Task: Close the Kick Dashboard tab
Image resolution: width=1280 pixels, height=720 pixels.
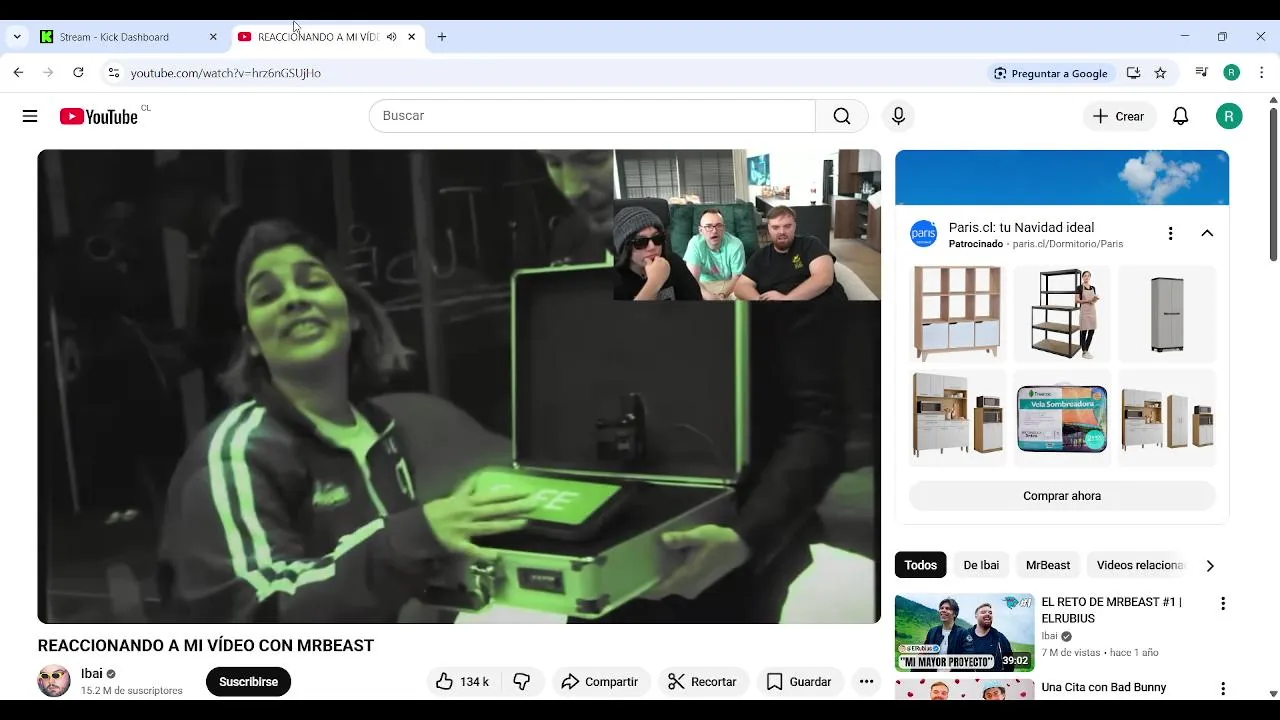Action: click(213, 37)
